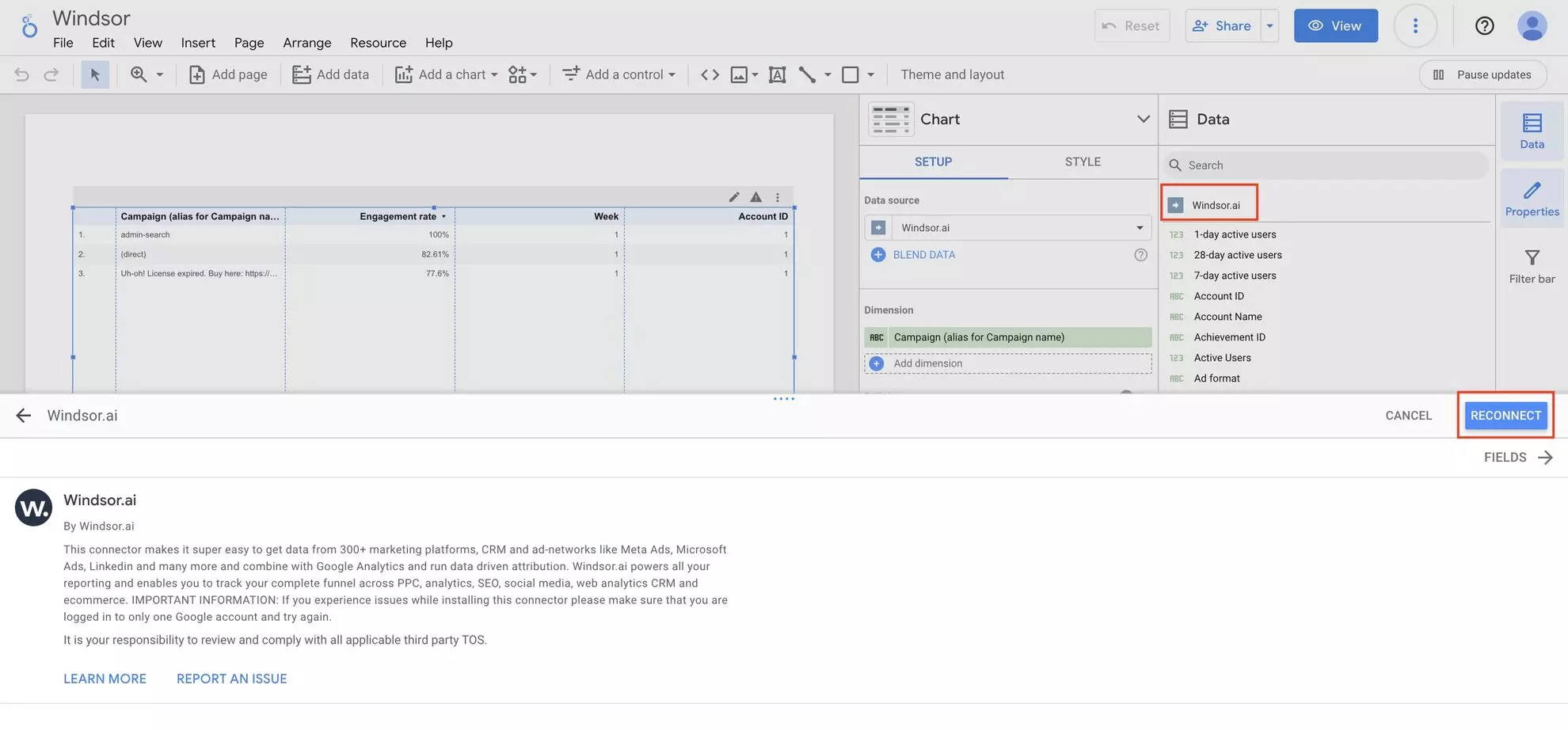Open the Windsor.ai data source dropdown
This screenshot has height=730, width=1568.
point(1008,227)
